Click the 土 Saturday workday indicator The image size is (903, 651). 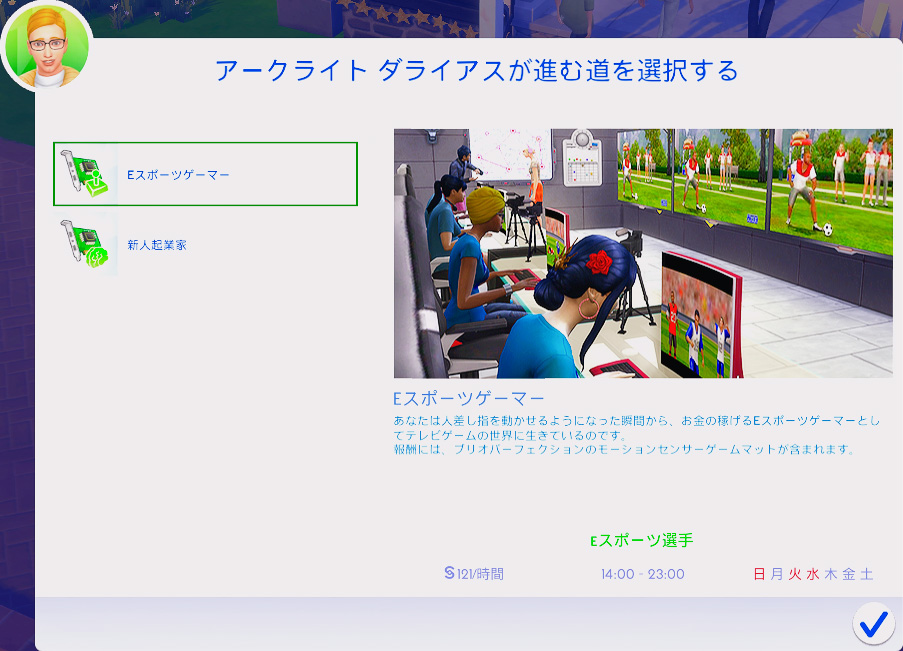[x=867, y=574]
